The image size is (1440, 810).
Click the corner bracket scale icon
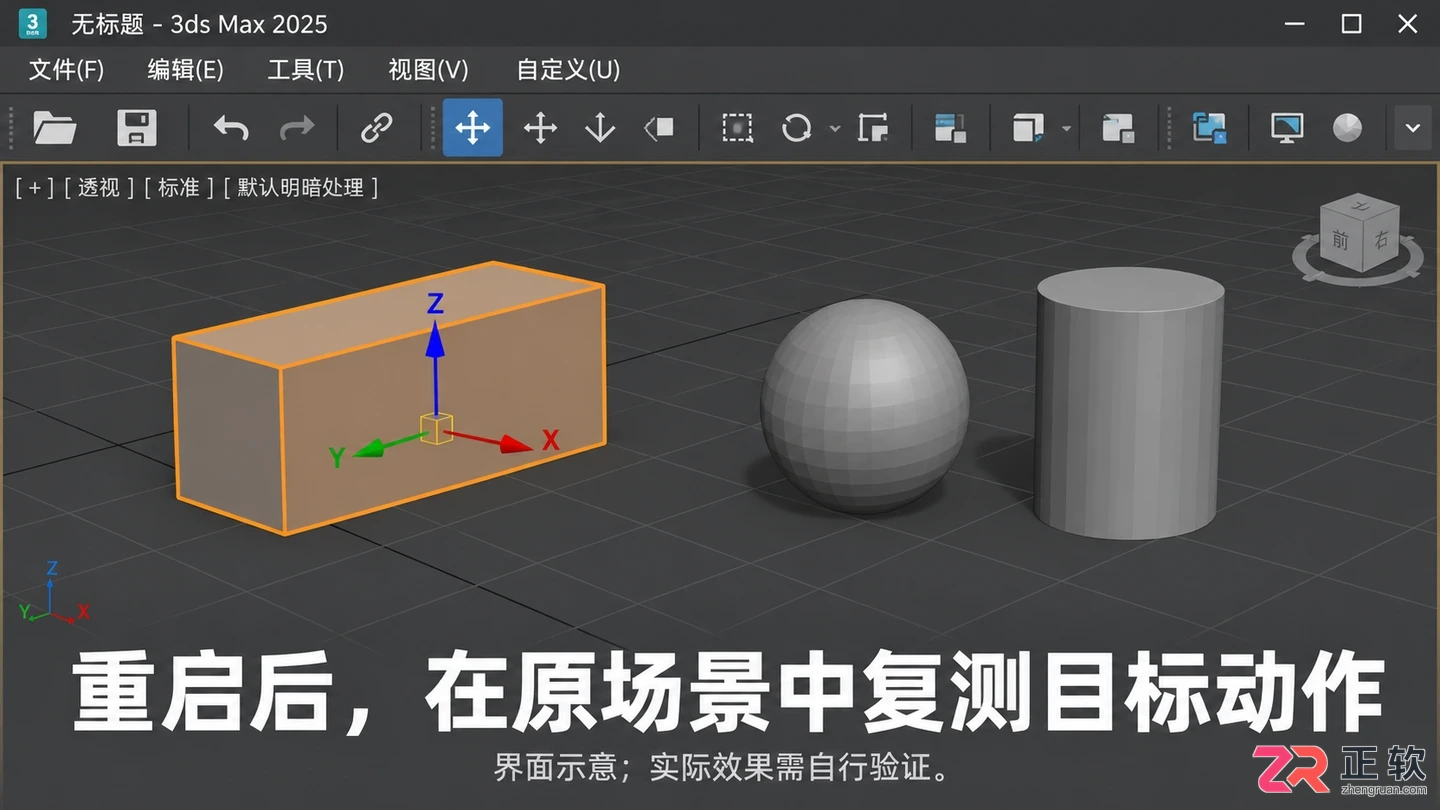873,128
